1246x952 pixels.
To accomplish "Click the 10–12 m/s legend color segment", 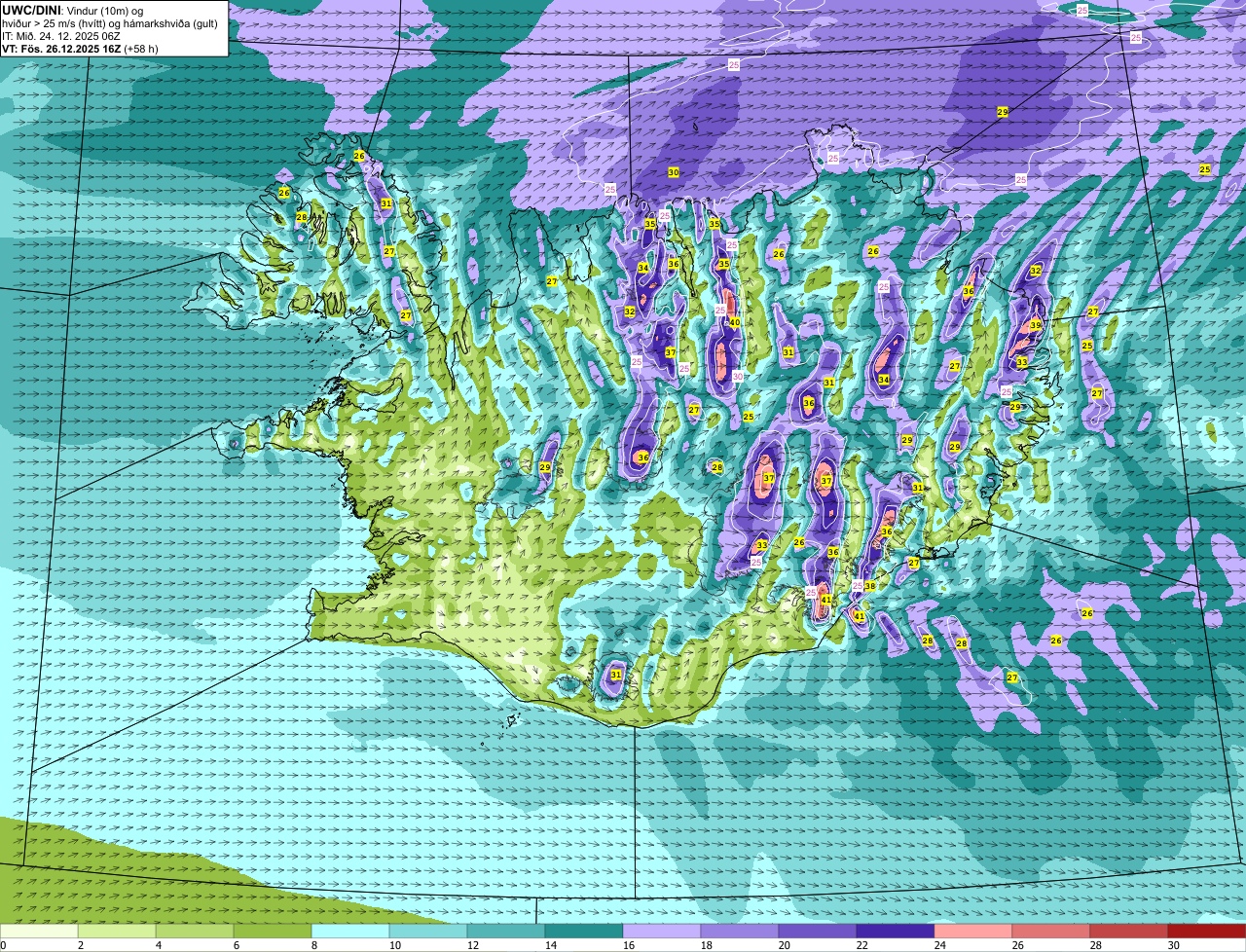I will coord(428,931).
